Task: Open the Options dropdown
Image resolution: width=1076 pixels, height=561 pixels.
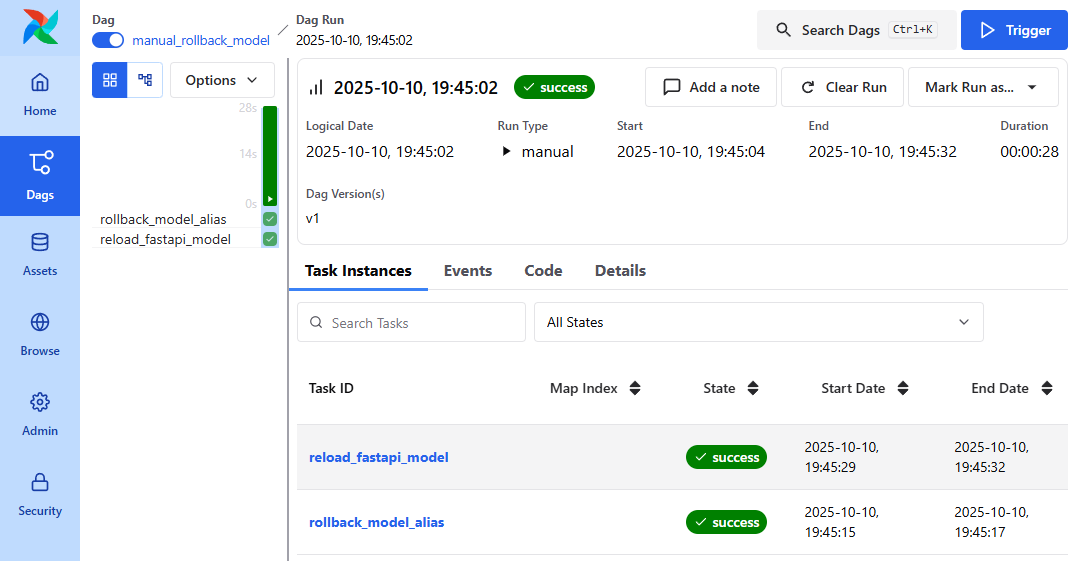Action: coord(222,80)
